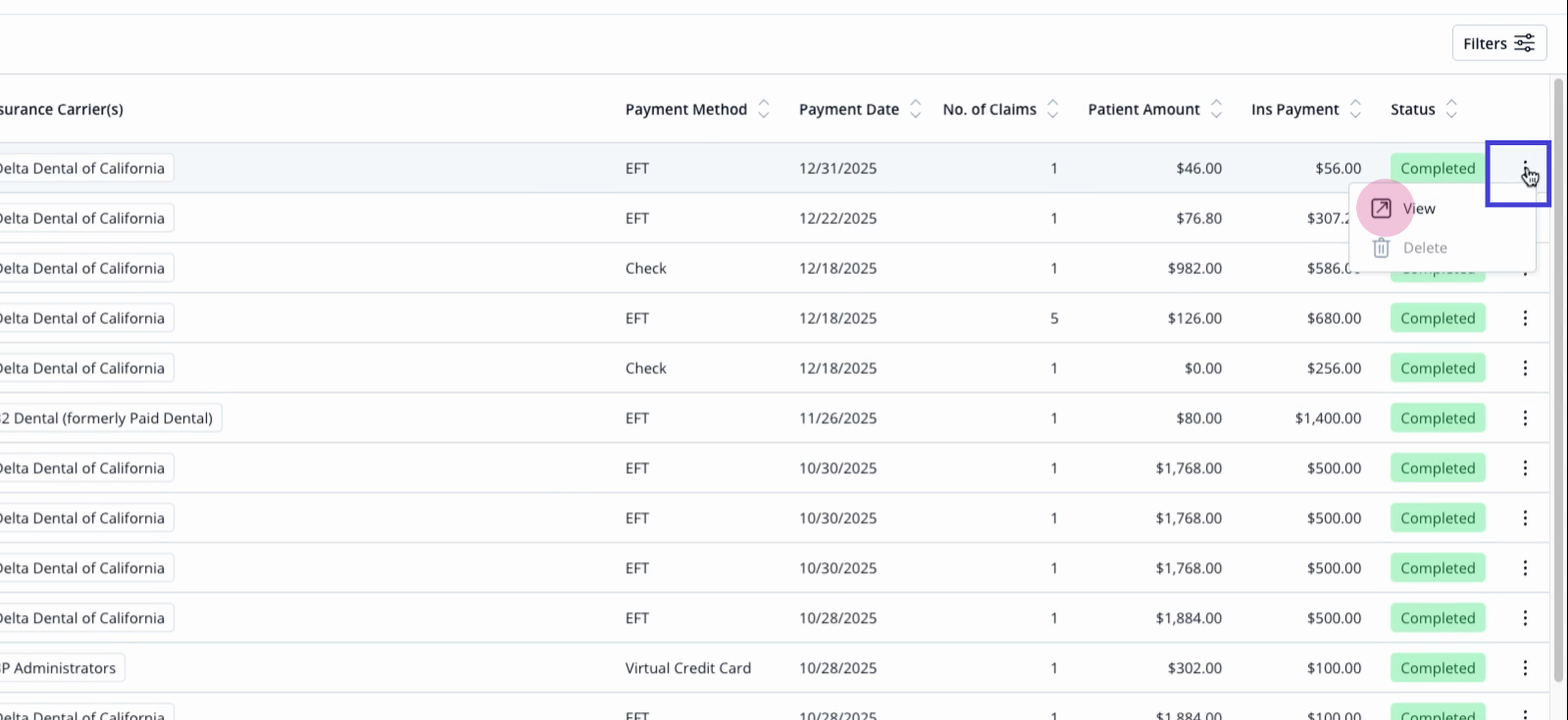The height and width of the screenshot is (720, 1568).
Task: Click the $256.00 insurance payment
Action: tap(1334, 368)
